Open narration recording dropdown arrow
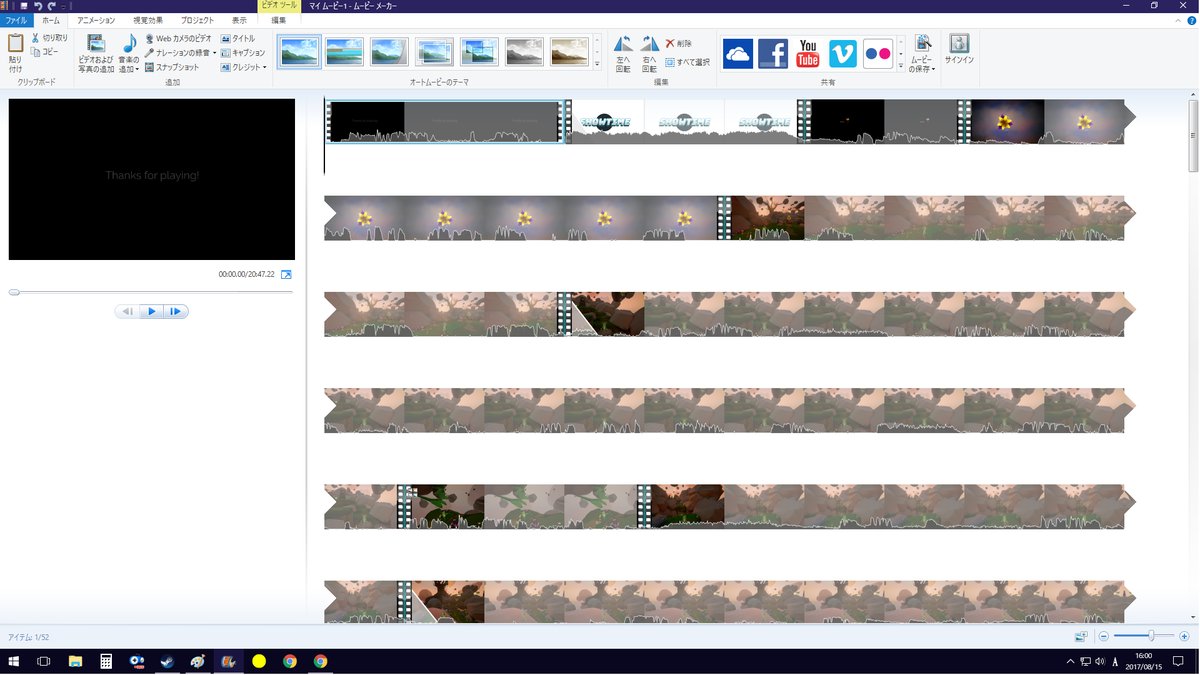1200x675 pixels. tap(214, 53)
